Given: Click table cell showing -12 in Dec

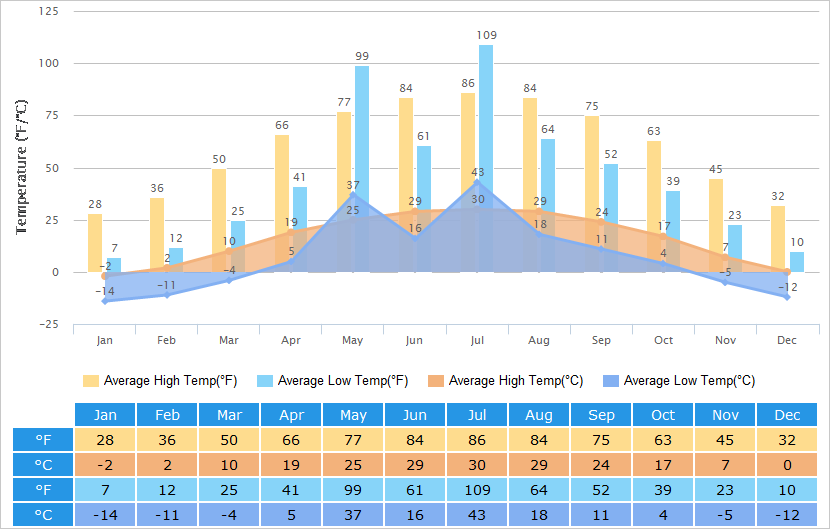Looking at the screenshot, I should pyautogui.click(x=787, y=515).
